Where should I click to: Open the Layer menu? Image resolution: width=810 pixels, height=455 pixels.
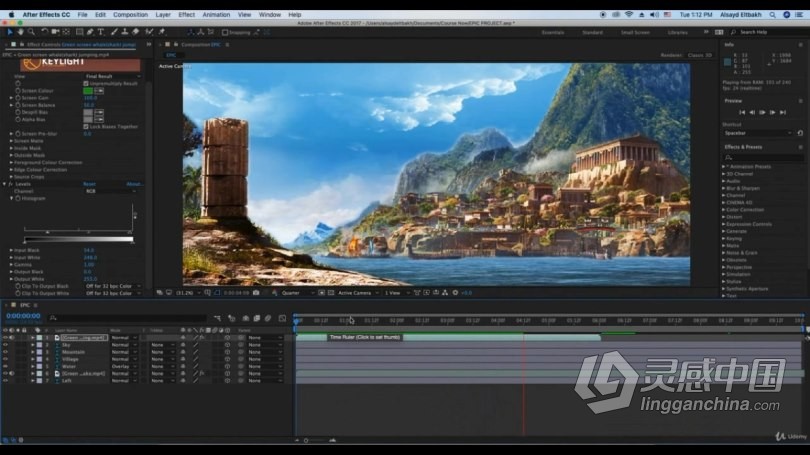click(x=163, y=15)
